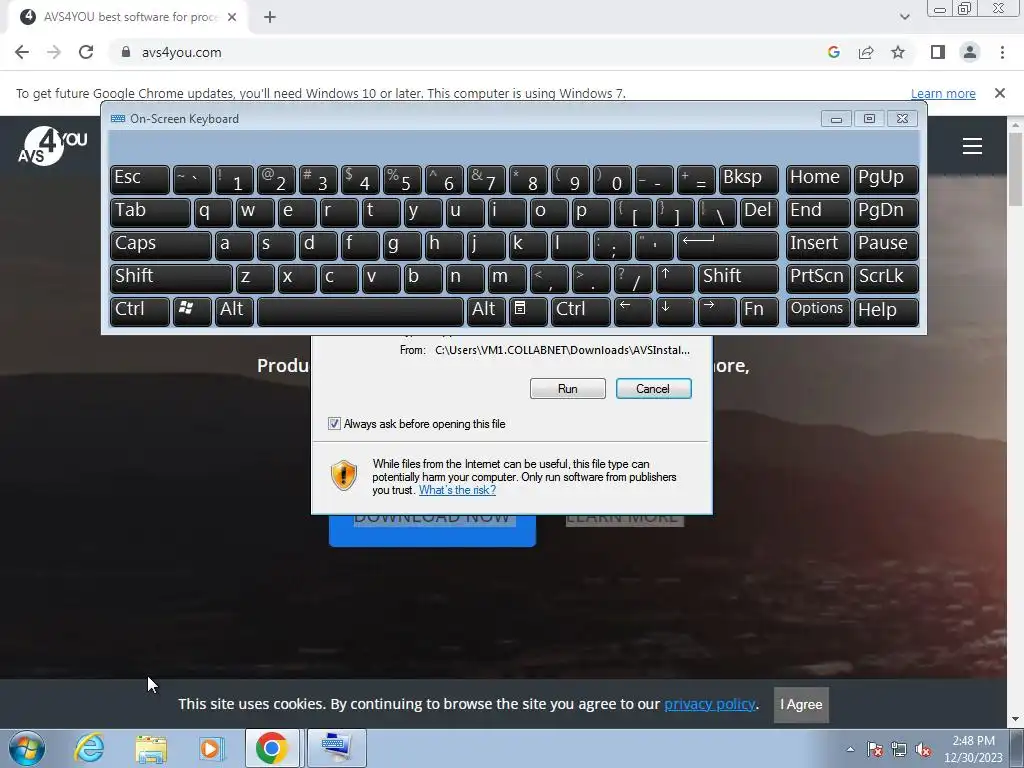Uncheck Always ask before opening this file

coord(334,424)
